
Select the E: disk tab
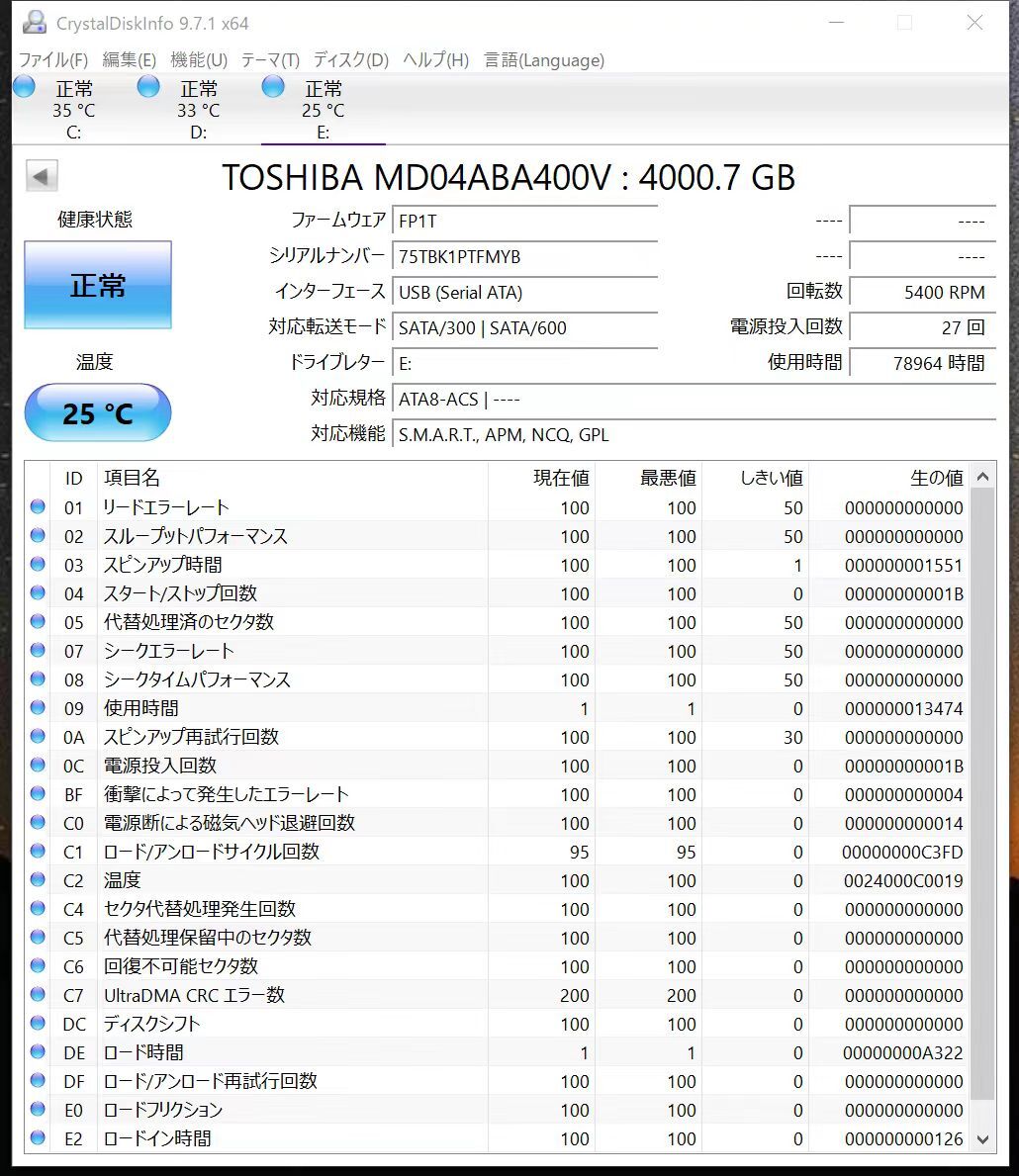[x=324, y=110]
